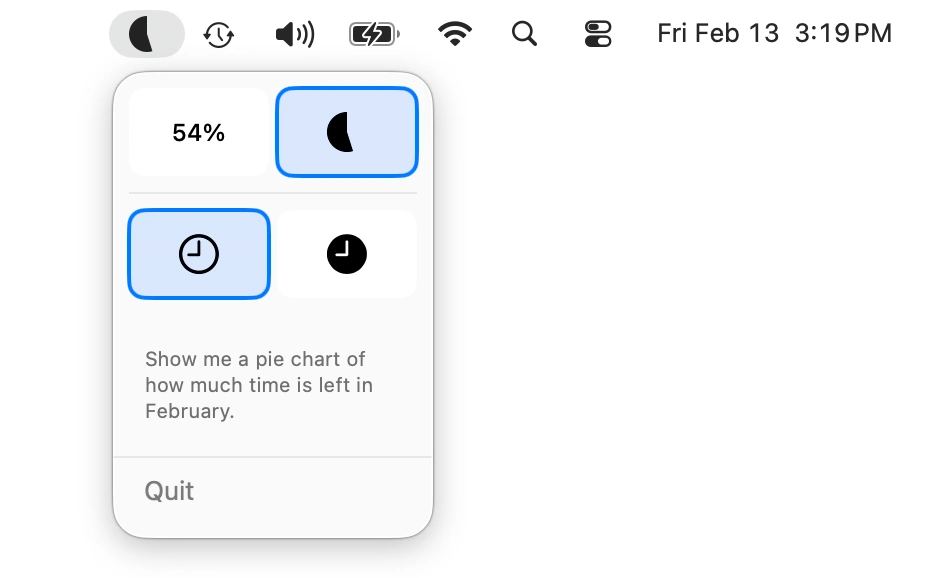This screenshot has height=578, width=925.
Task: Click Fri Feb 13 in the menu bar
Action: [717, 33]
